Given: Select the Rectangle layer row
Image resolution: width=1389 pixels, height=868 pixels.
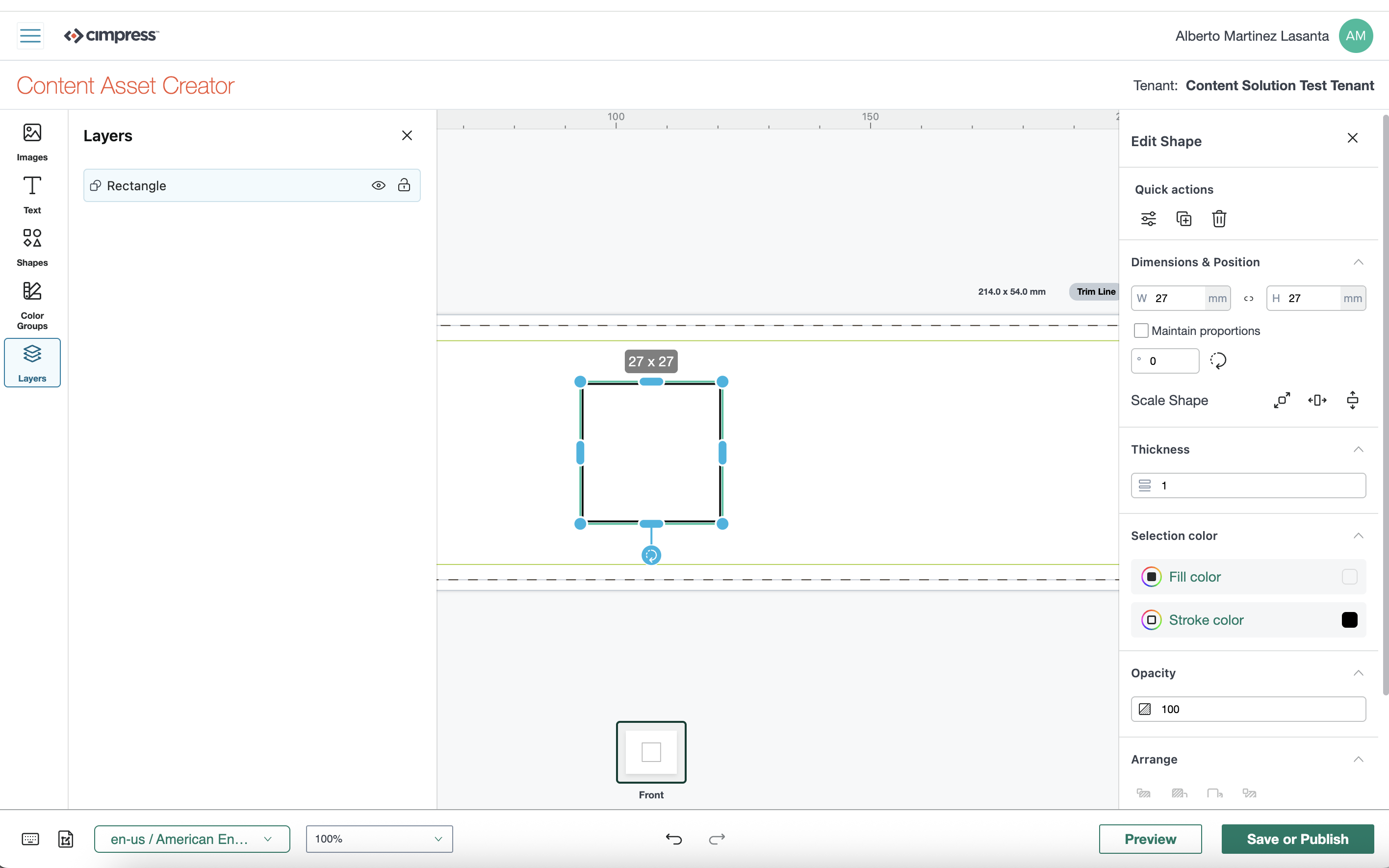Looking at the screenshot, I should tap(252, 185).
